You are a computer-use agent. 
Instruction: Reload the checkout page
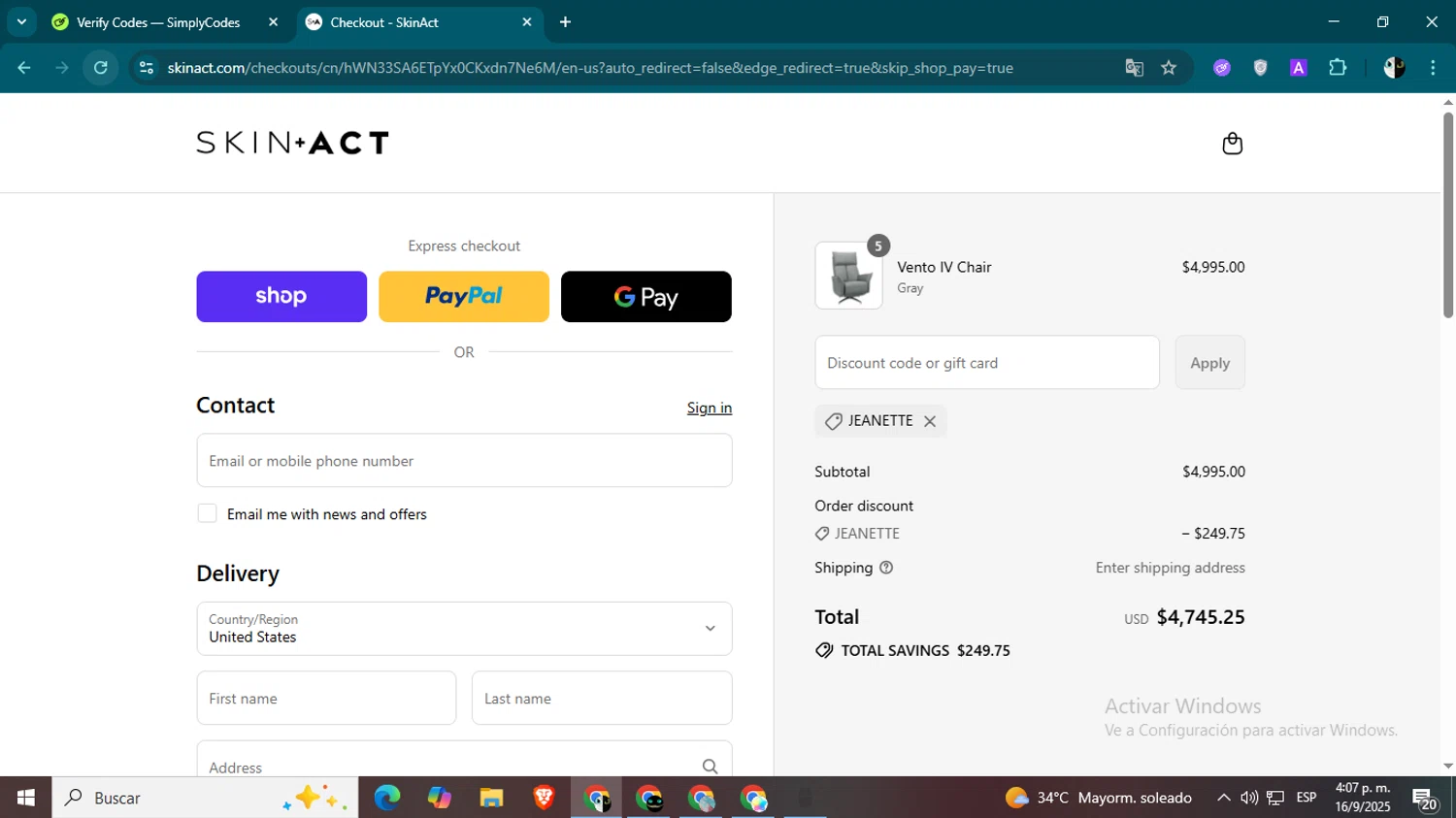click(x=101, y=68)
